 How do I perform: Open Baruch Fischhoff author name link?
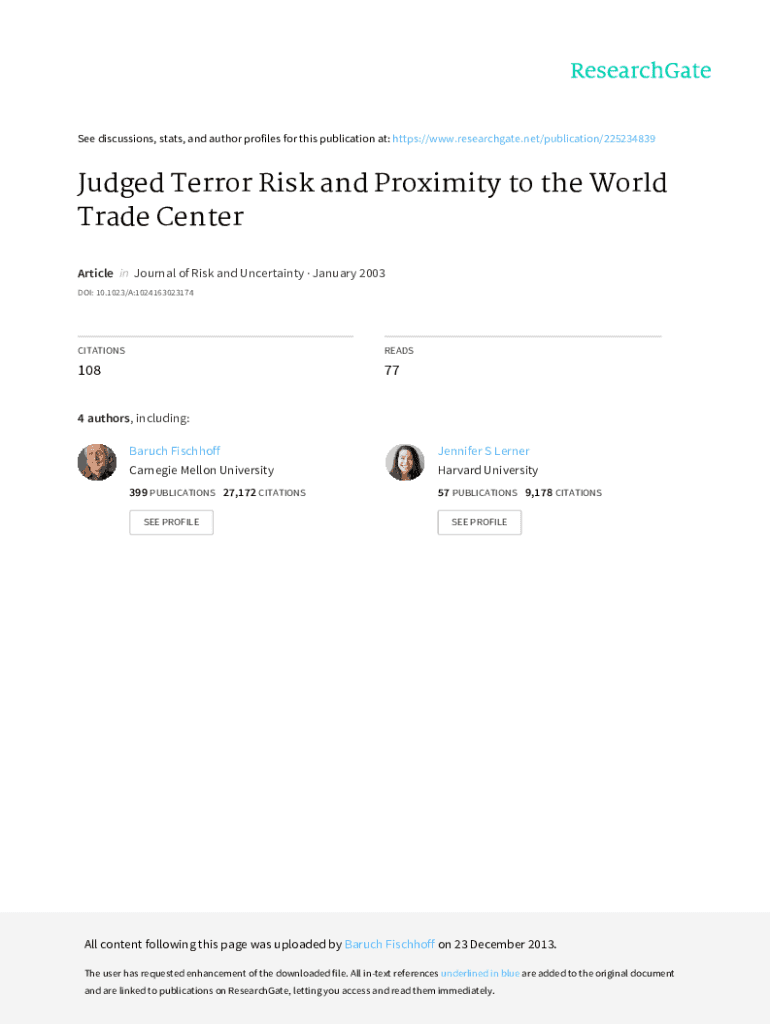174,451
